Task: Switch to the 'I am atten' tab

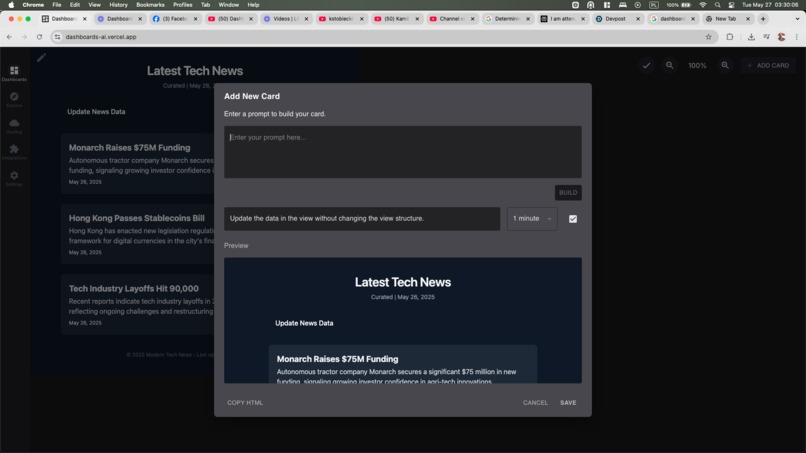Action: 562,19
